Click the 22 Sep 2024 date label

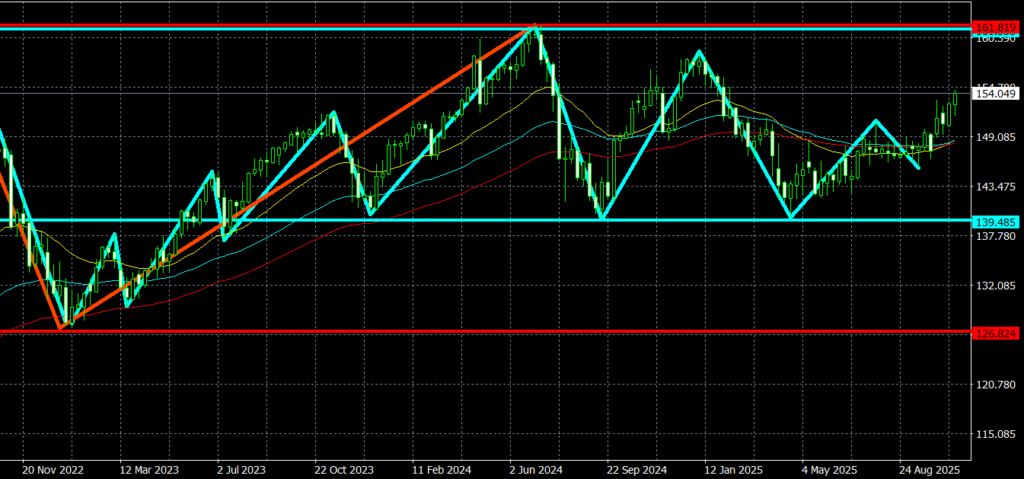tap(633, 467)
